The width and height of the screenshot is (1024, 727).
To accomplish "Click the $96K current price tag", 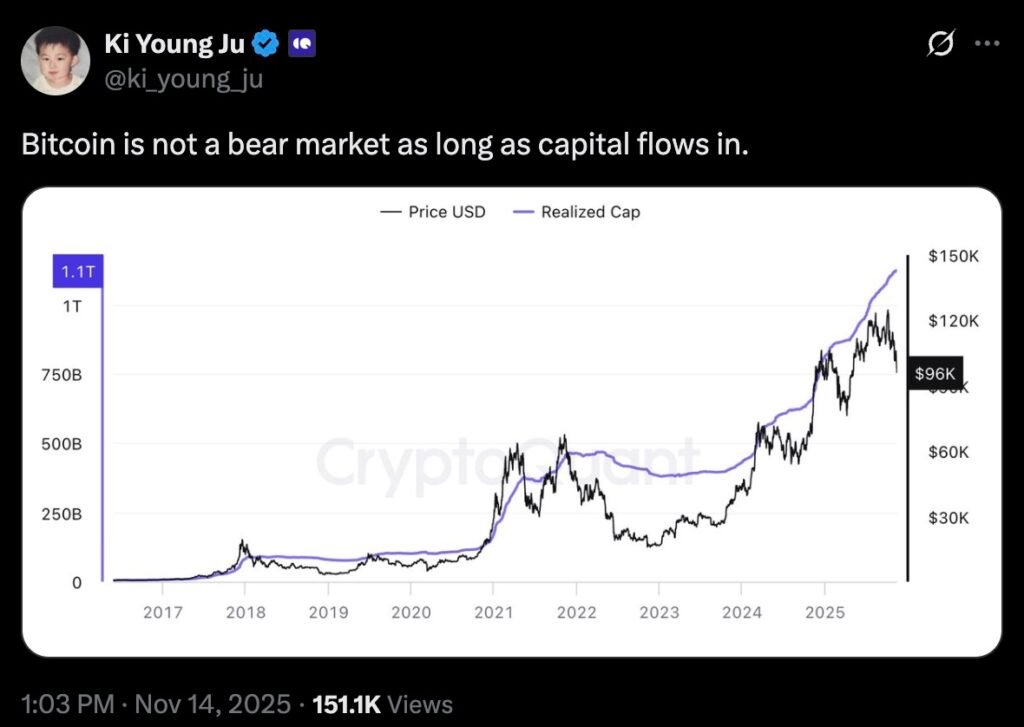I will pyautogui.click(x=937, y=372).
